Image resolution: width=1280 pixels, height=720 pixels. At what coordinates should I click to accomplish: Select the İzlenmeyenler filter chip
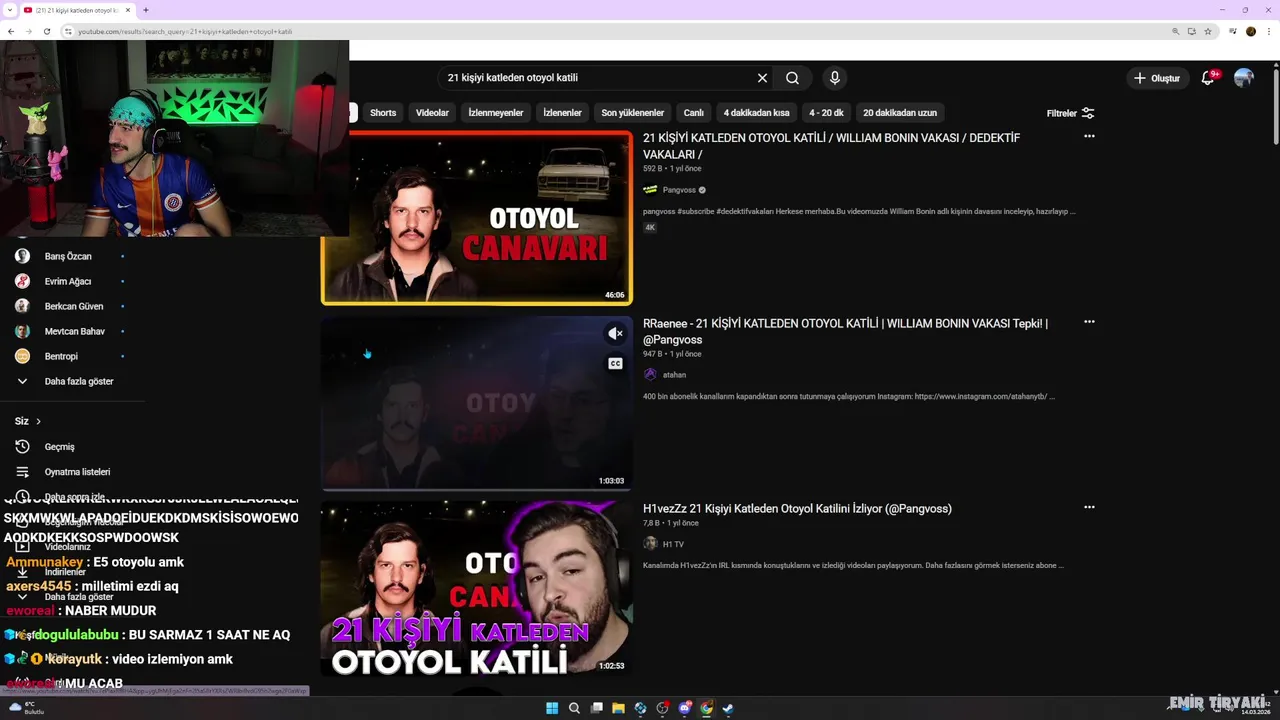coord(496,113)
